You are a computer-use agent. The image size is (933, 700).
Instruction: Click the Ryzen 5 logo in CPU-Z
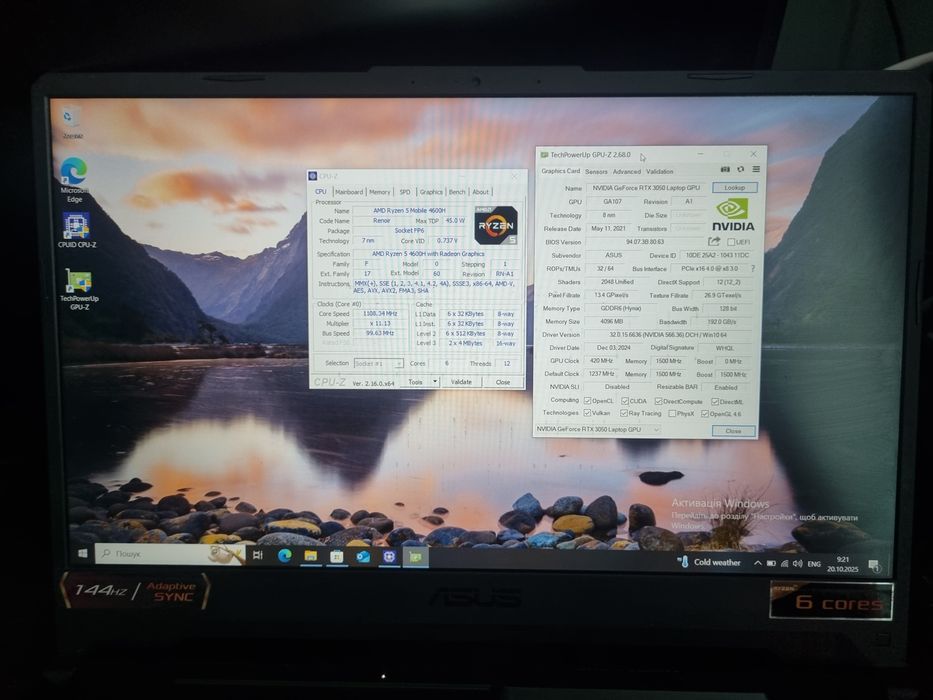pos(495,225)
